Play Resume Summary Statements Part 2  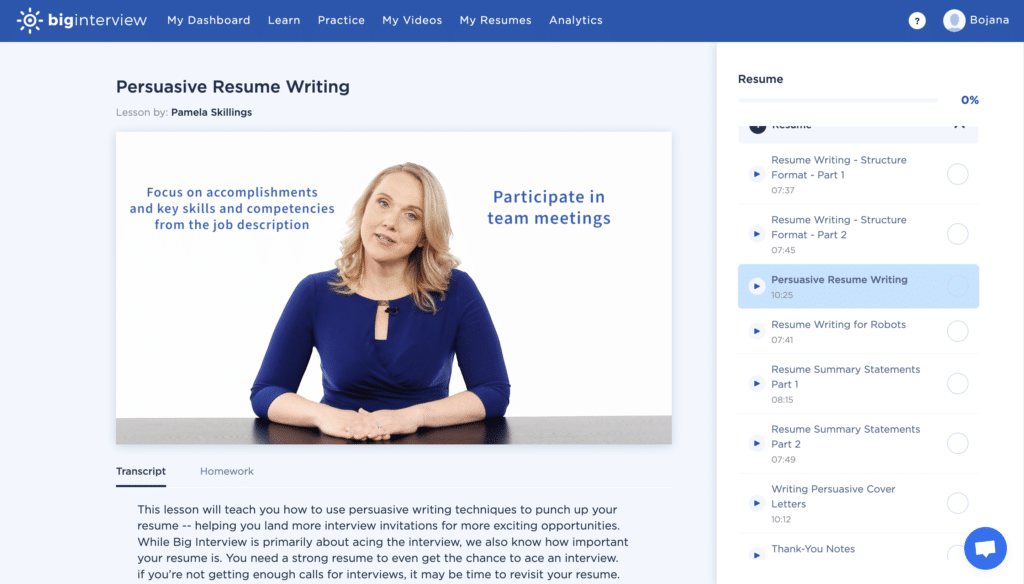click(756, 444)
